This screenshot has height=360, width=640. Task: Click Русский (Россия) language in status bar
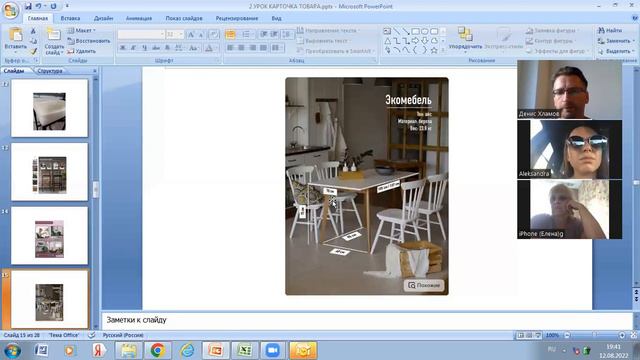pyautogui.click(x=123, y=335)
